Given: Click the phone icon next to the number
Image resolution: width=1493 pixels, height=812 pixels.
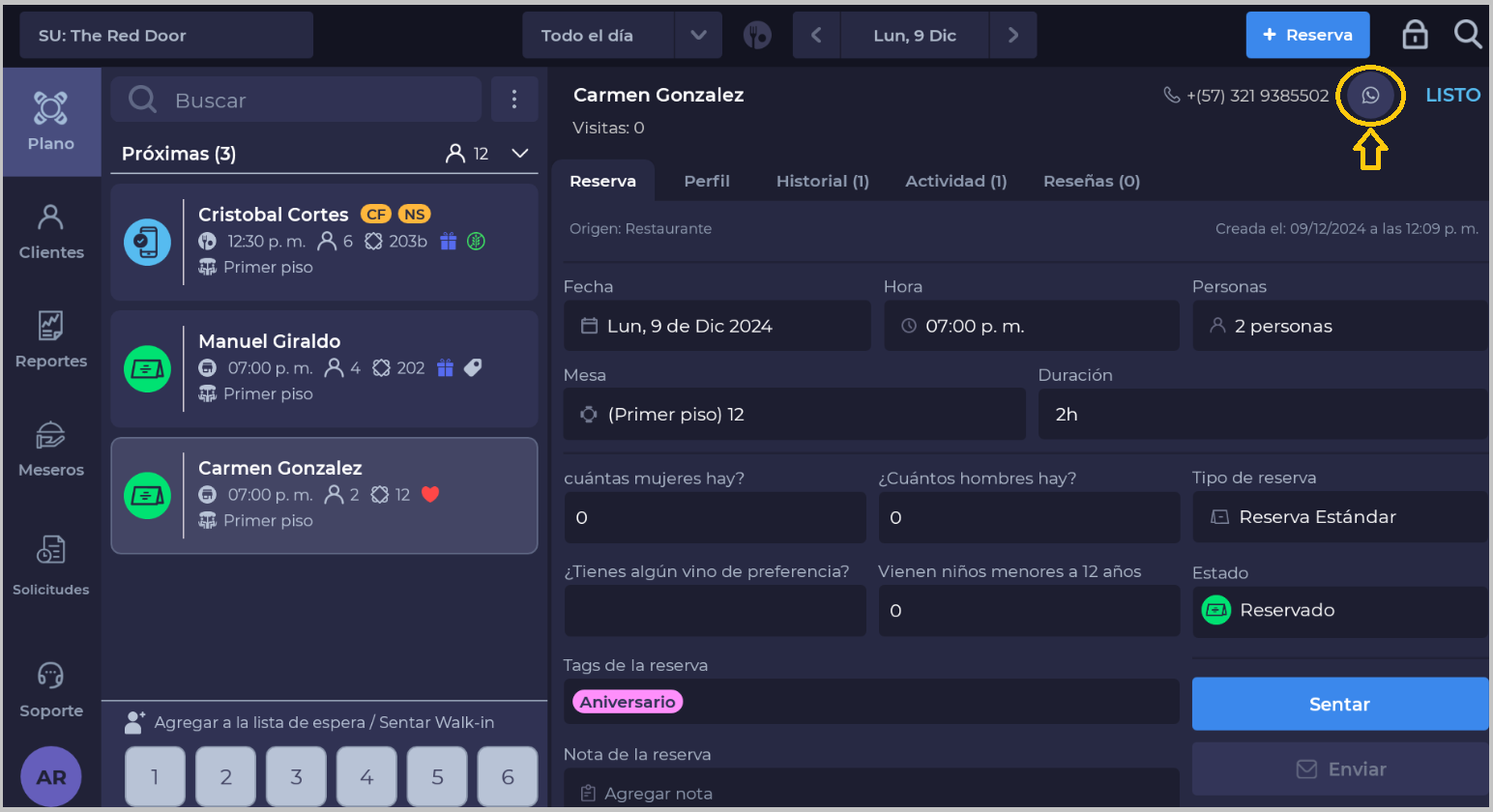Looking at the screenshot, I should [x=1171, y=95].
